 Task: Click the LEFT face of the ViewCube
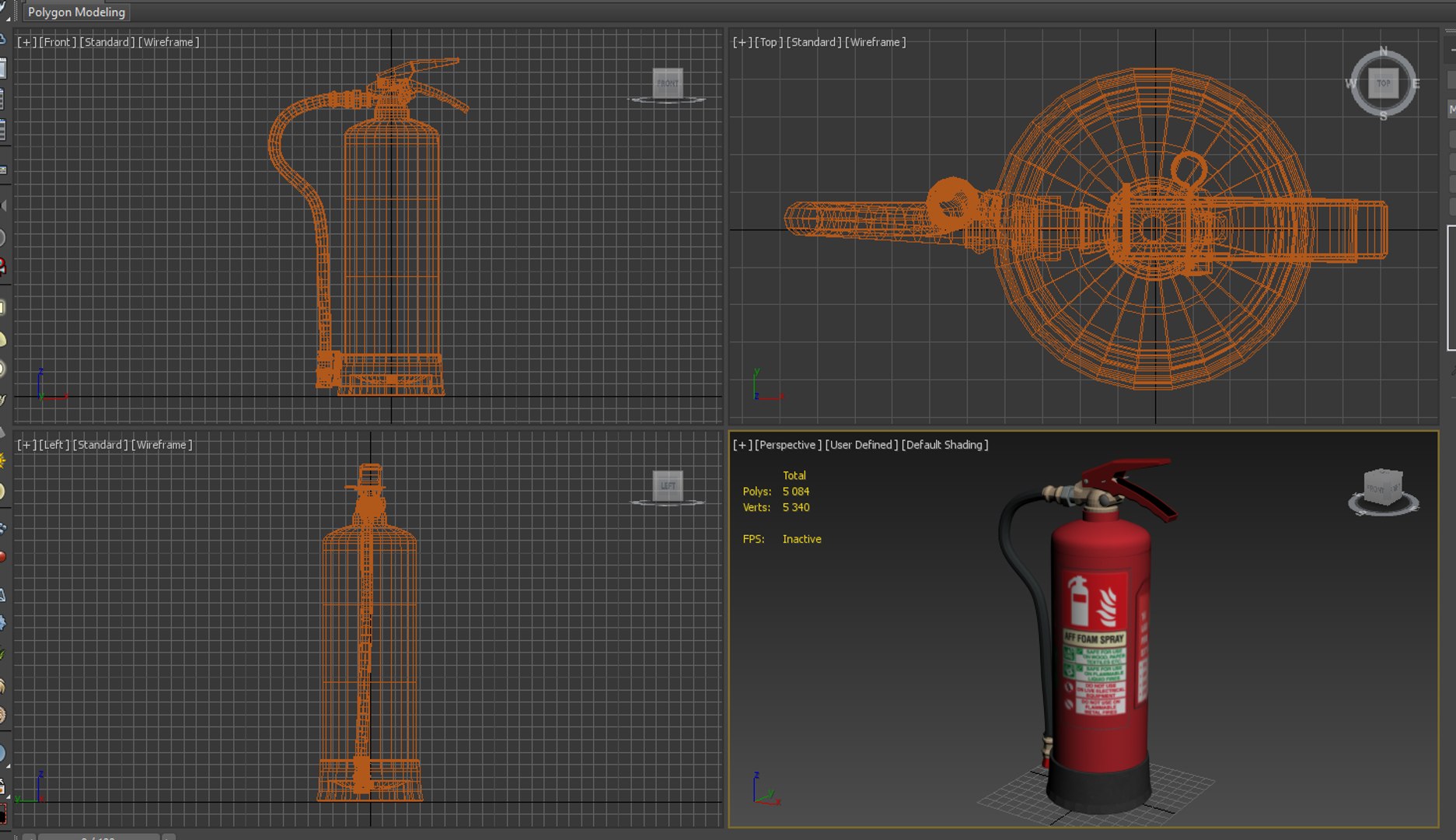point(667,485)
